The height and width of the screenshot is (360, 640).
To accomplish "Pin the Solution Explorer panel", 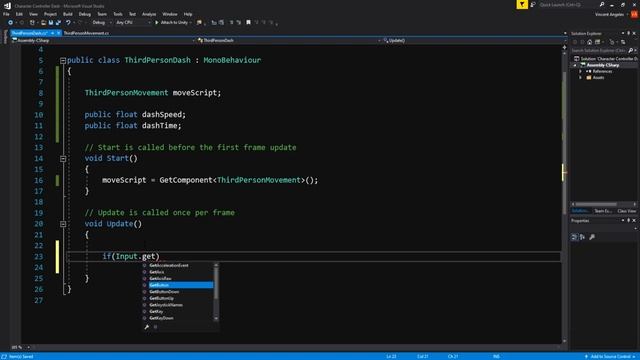I will tap(629, 33).
